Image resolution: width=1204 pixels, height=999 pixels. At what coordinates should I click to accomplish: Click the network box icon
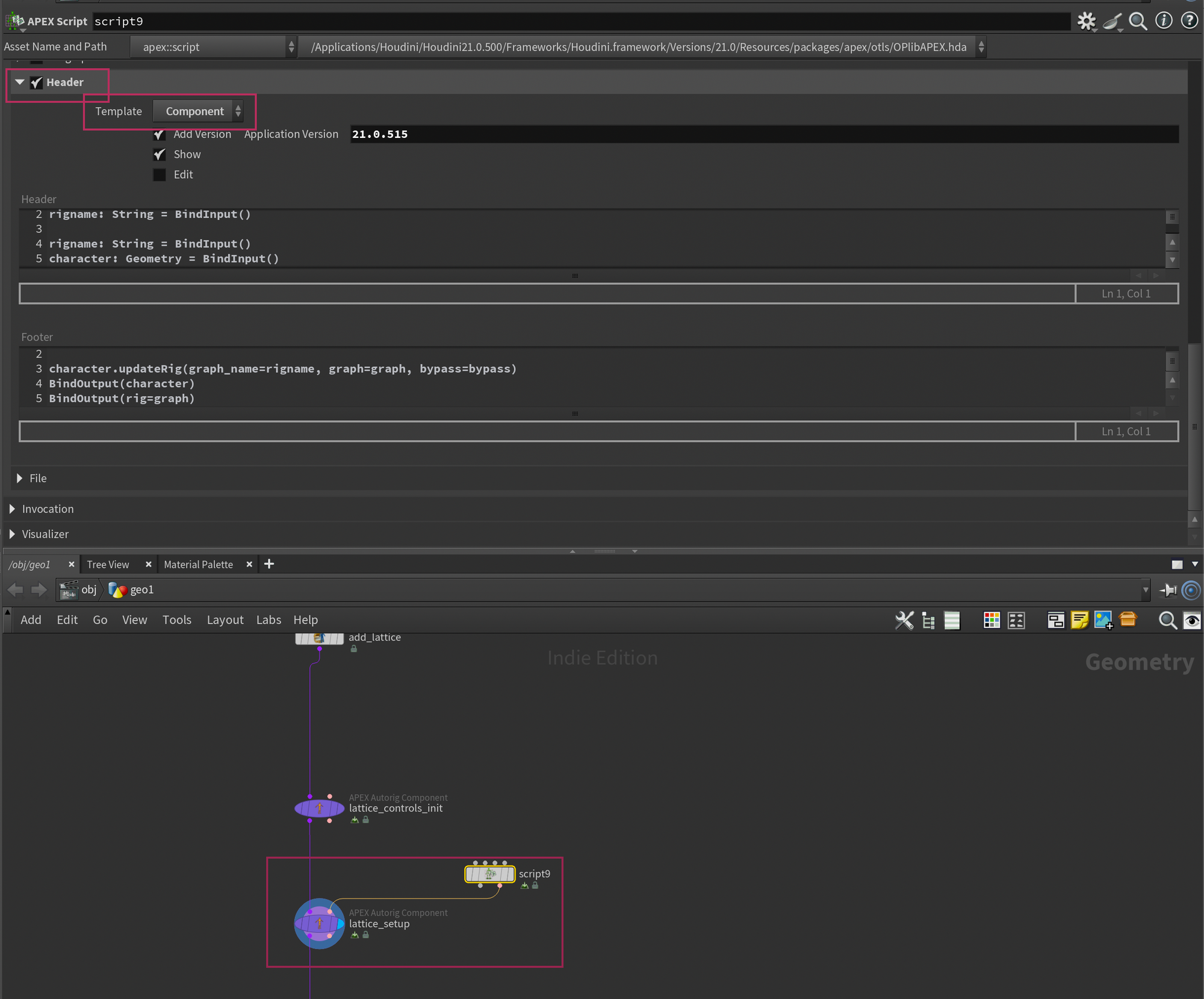click(x=1055, y=620)
